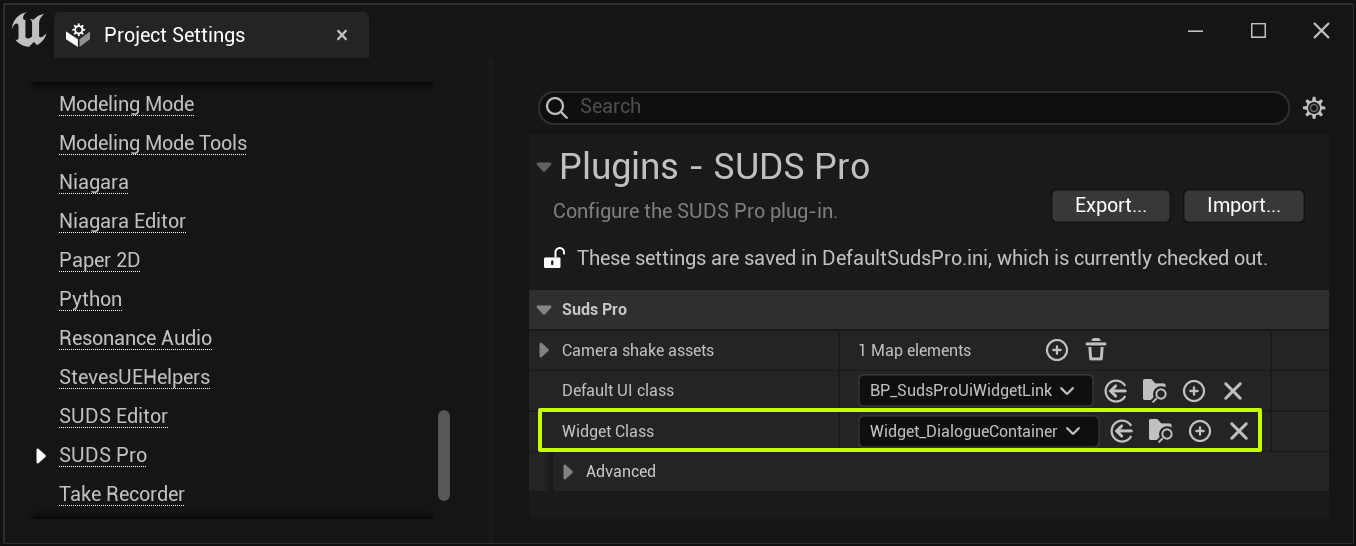
Task: Collapse the Suds Pro category
Action: pos(544,310)
